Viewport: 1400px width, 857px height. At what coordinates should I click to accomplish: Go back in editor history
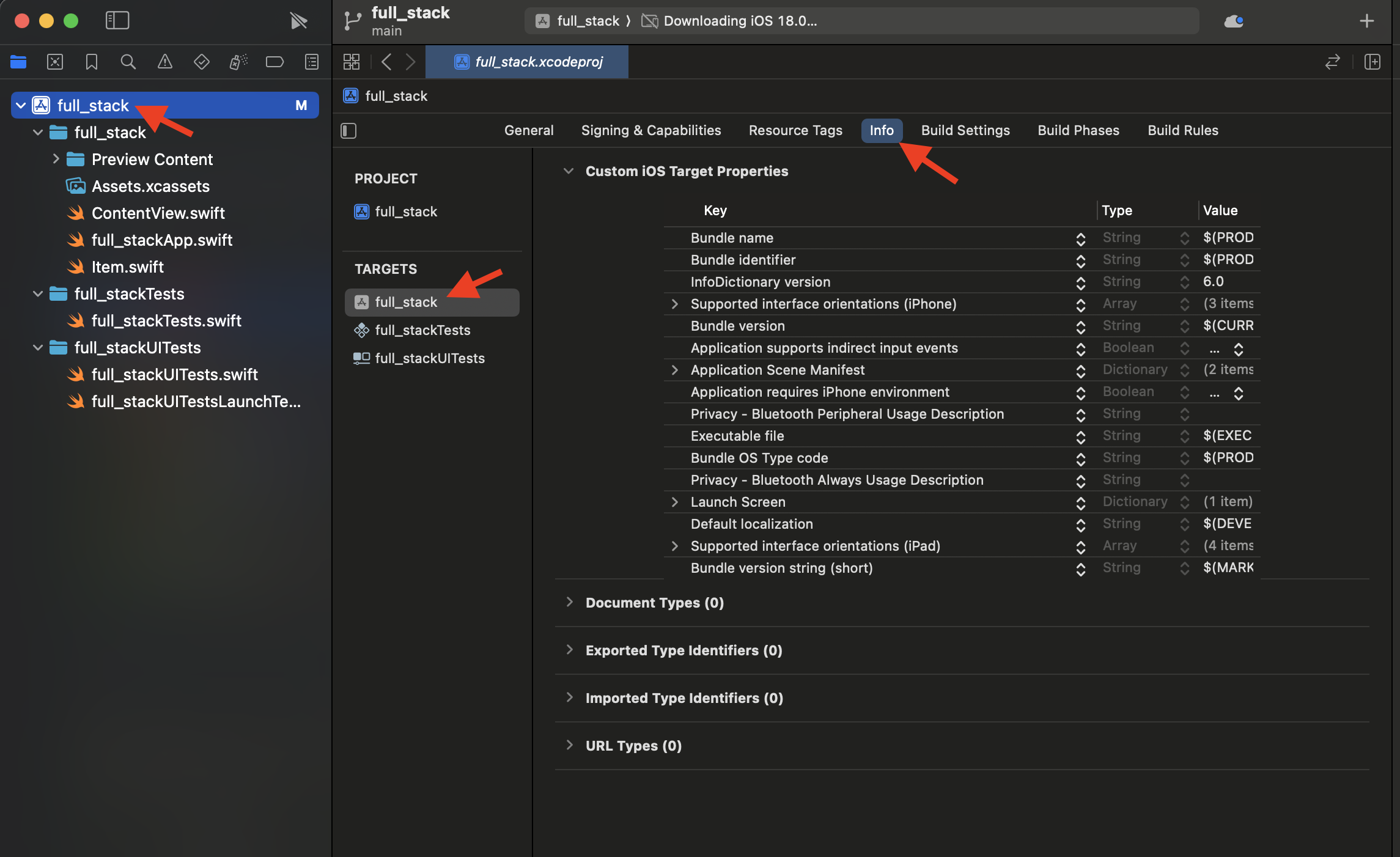click(x=386, y=62)
